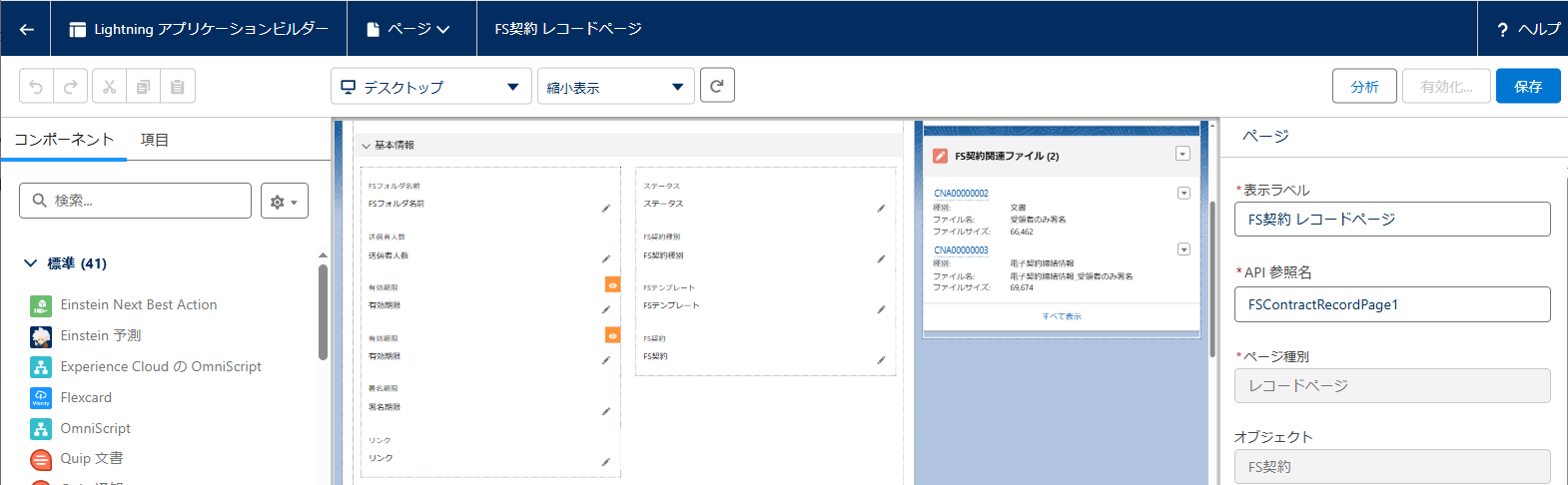Collapse the 基本情報 section on canvas
The height and width of the screenshot is (485, 1568).
pyautogui.click(x=366, y=146)
